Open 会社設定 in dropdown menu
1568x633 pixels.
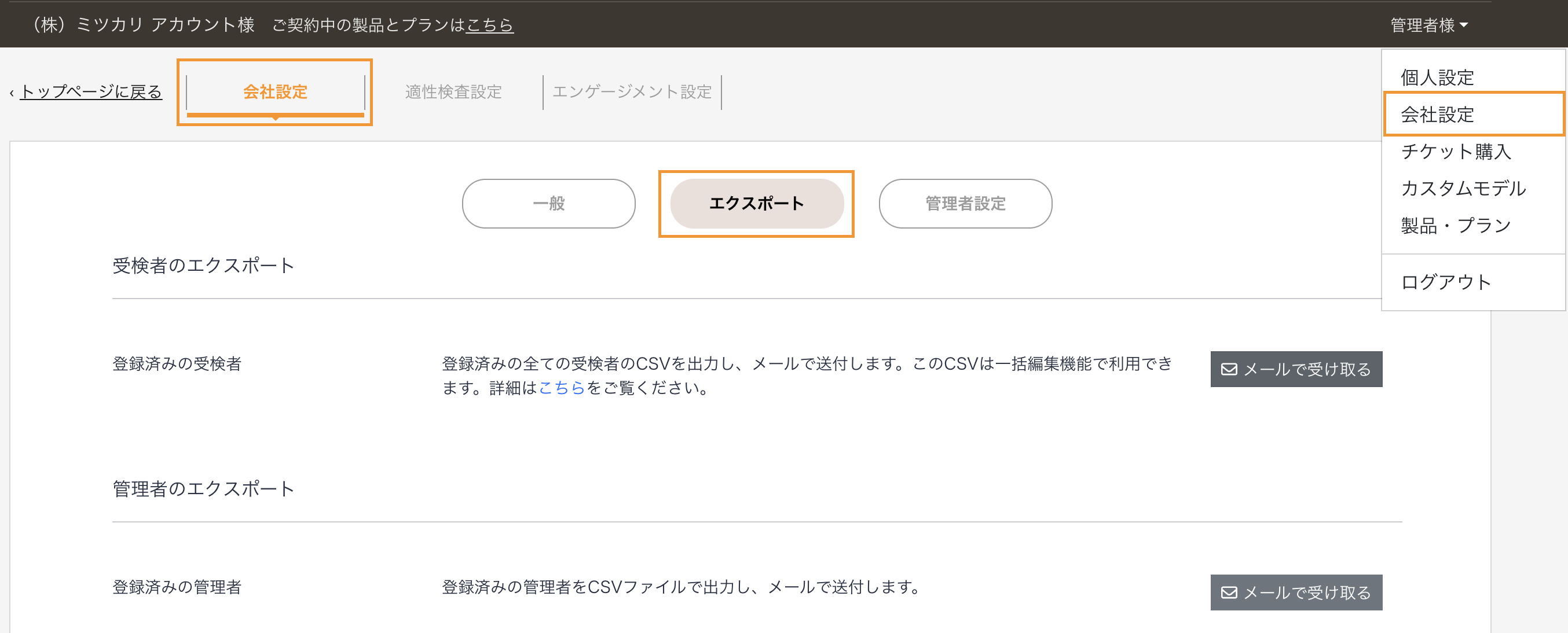1437,115
